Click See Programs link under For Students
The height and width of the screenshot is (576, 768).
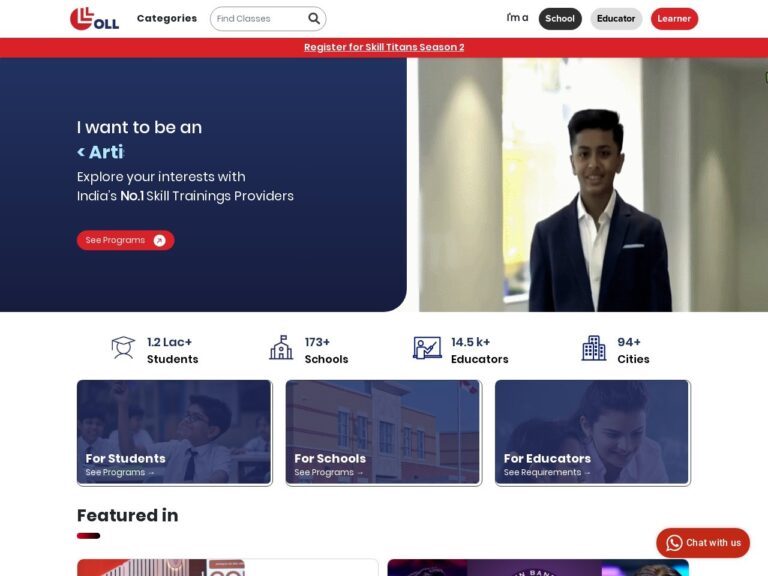[120, 472]
